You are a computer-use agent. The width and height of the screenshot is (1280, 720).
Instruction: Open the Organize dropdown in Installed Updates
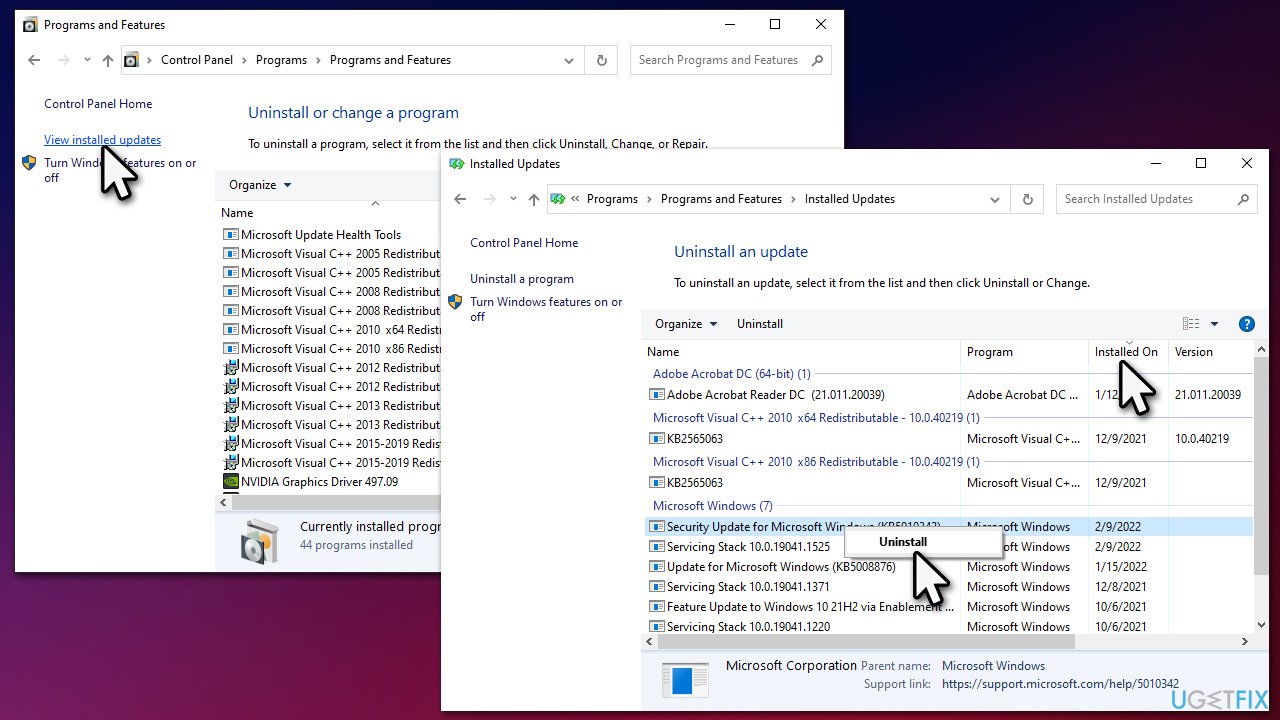pyautogui.click(x=684, y=323)
